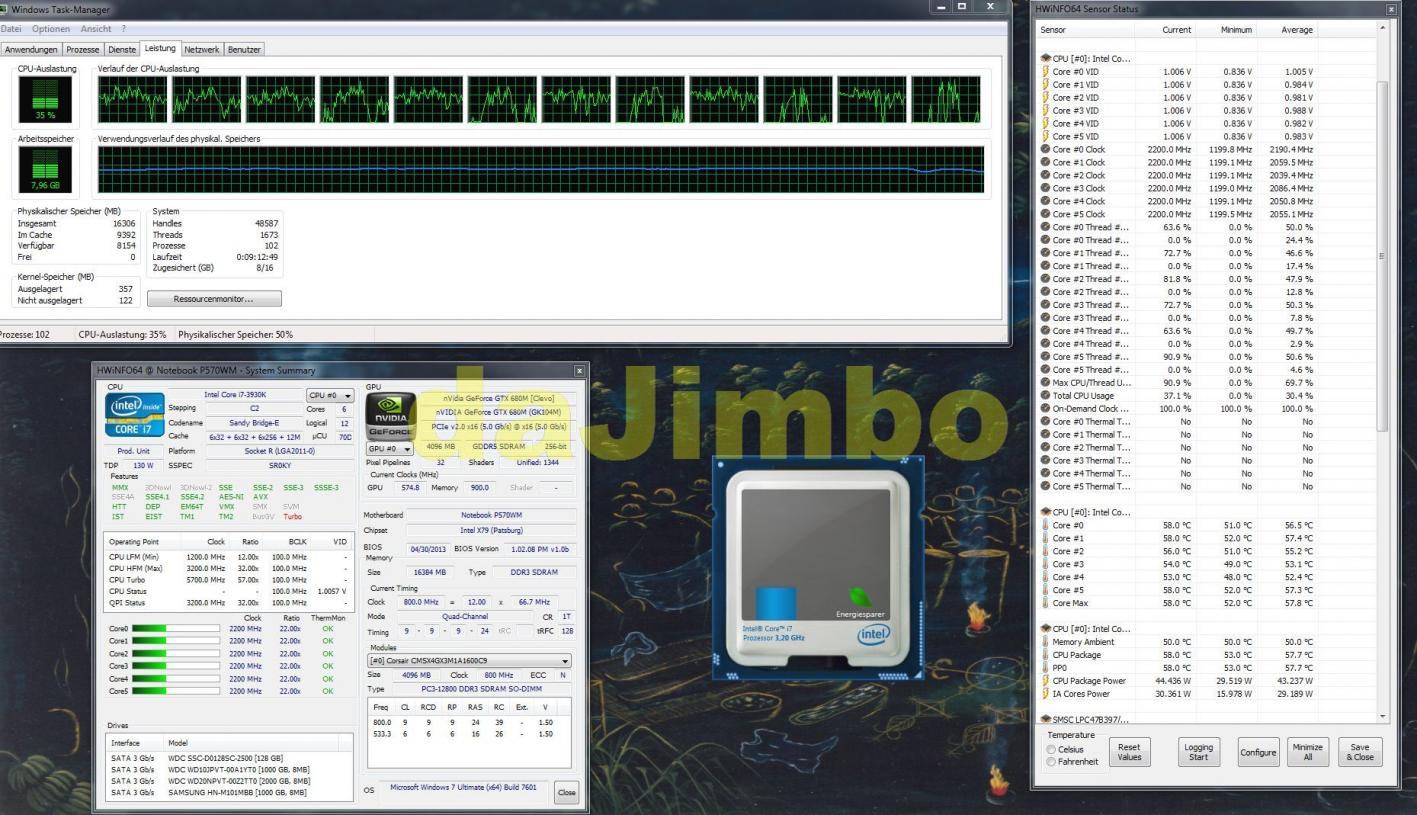Click the Core3 usage bar in System Summary
1417x815 pixels.
[x=176, y=665]
